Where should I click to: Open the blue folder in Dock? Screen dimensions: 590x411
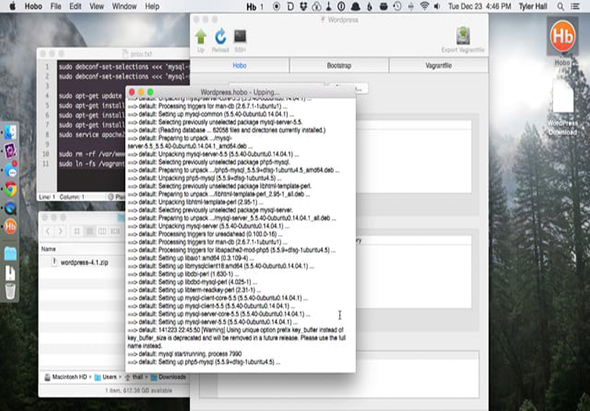point(10,253)
